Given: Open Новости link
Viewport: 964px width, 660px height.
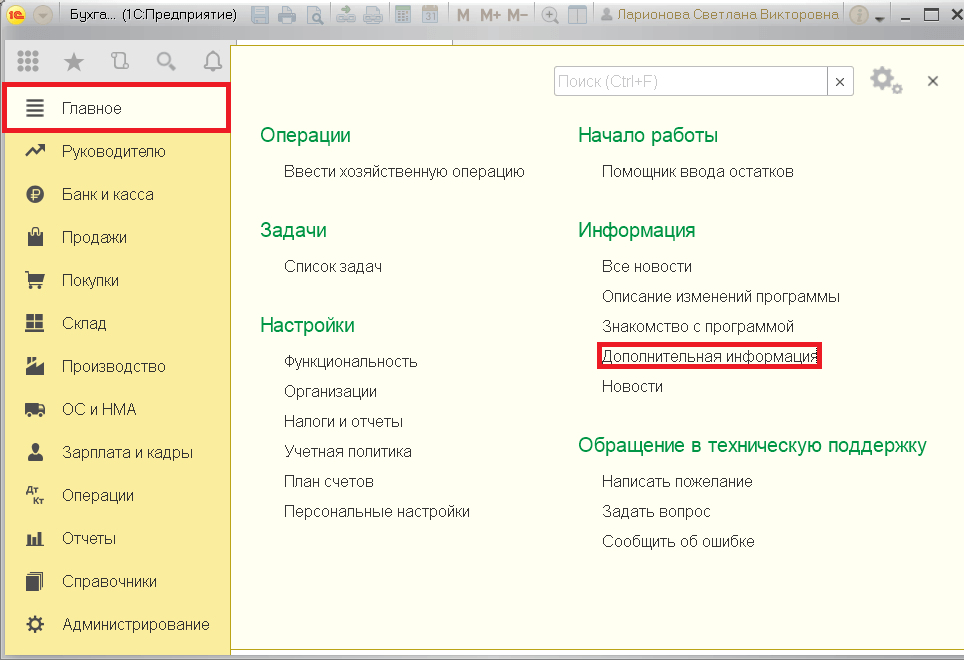Looking at the screenshot, I should (632, 387).
